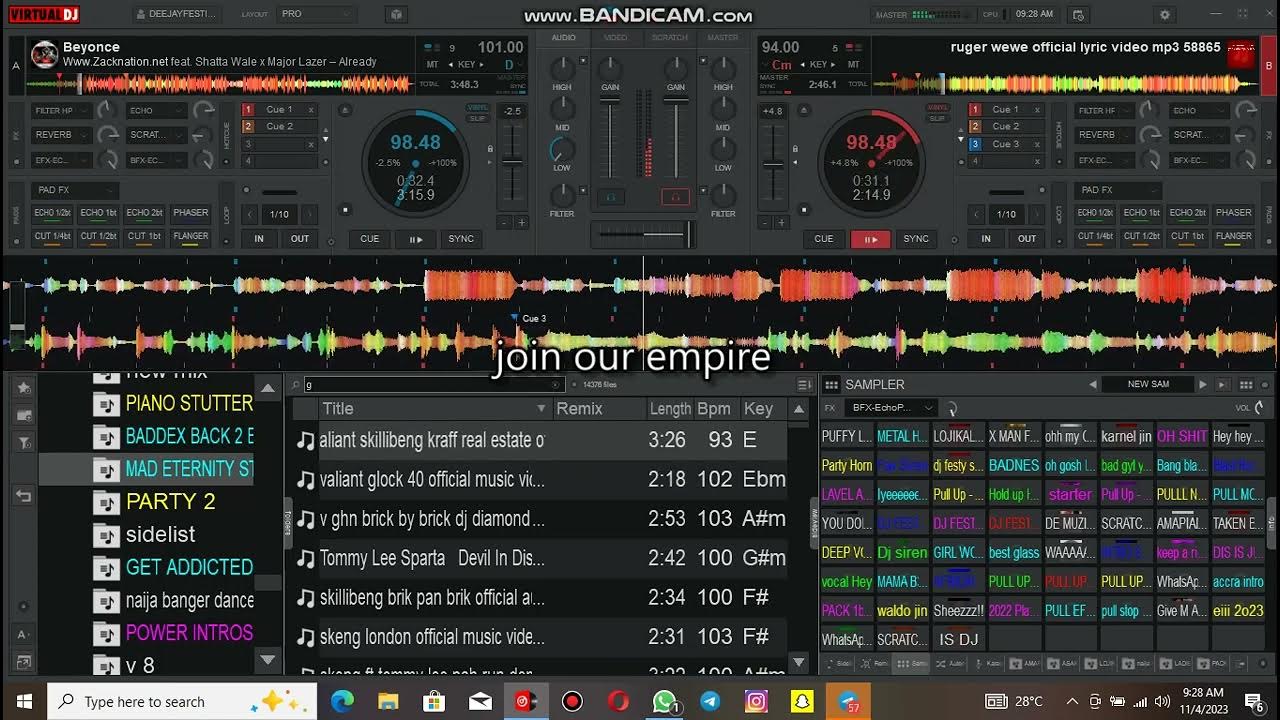Play/pause deck B
Screen dimensions: 1280x720
[x=870, y=239]
